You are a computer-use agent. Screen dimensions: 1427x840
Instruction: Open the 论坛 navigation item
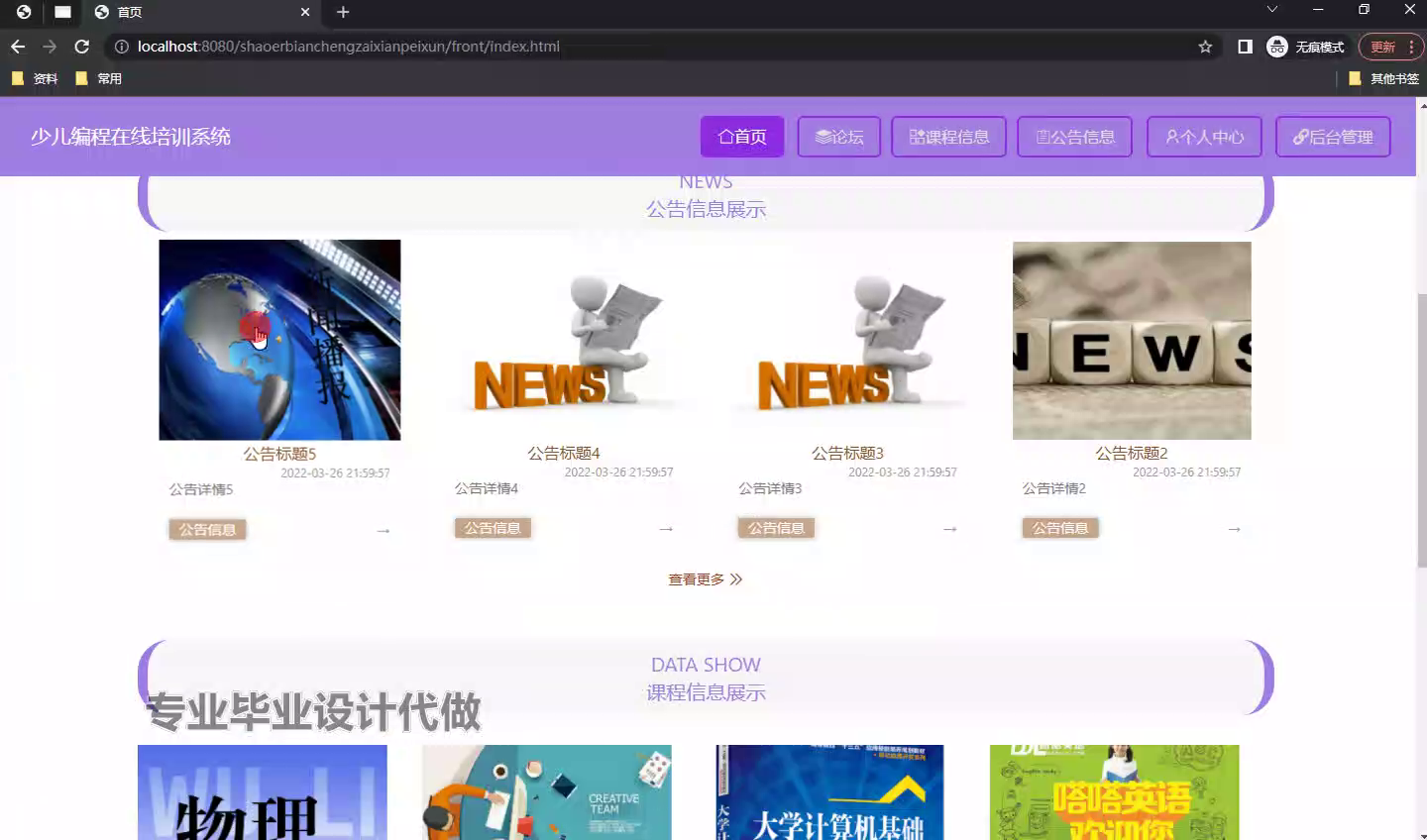pos(839,137)
